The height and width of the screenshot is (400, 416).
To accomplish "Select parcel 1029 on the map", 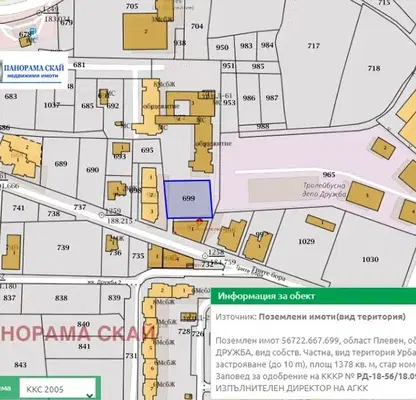I will (306, 241).
